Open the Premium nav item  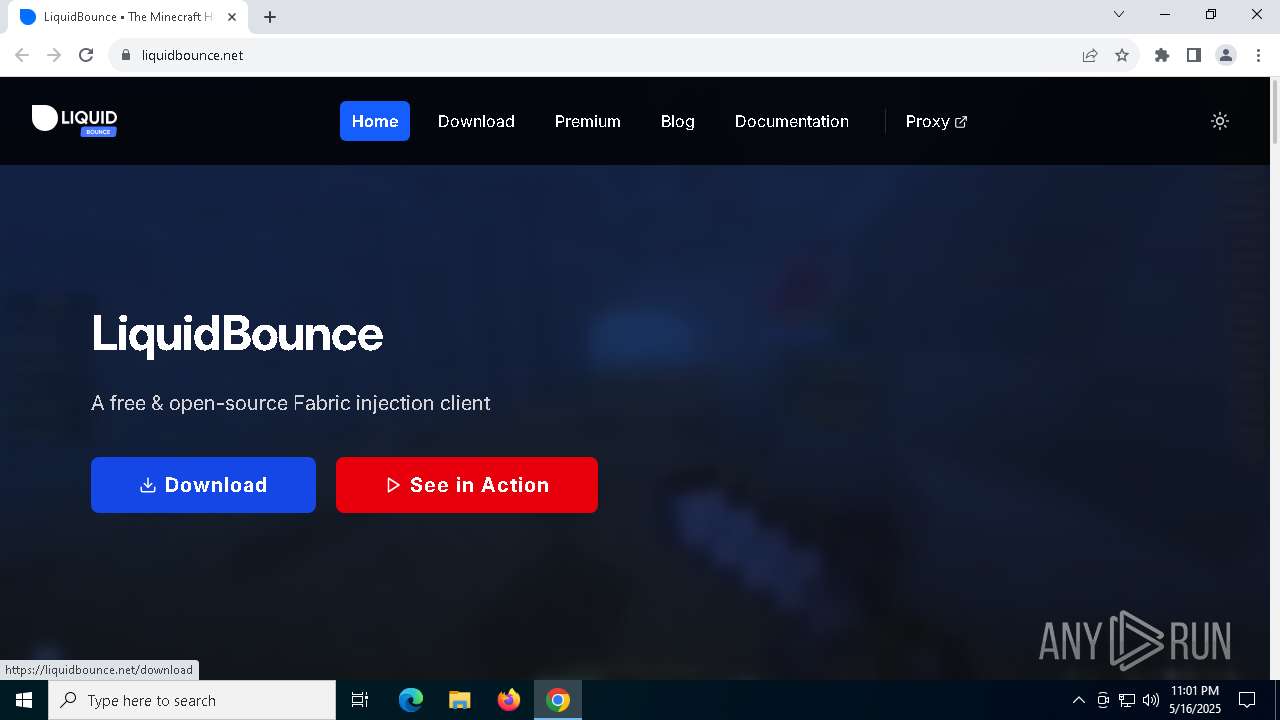click(x=588, y=121)
